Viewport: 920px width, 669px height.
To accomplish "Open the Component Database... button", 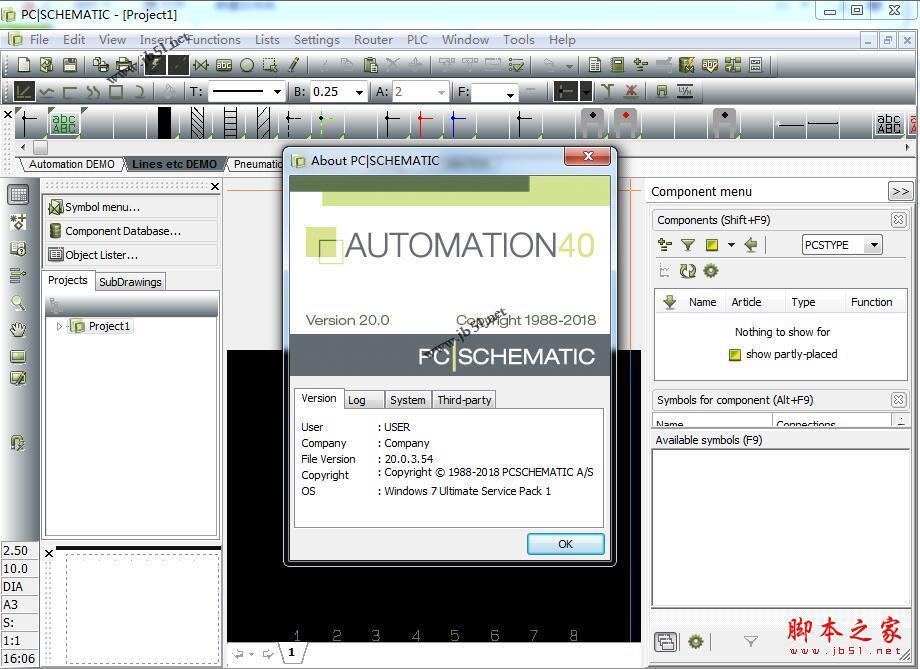I will pos(131,231).
